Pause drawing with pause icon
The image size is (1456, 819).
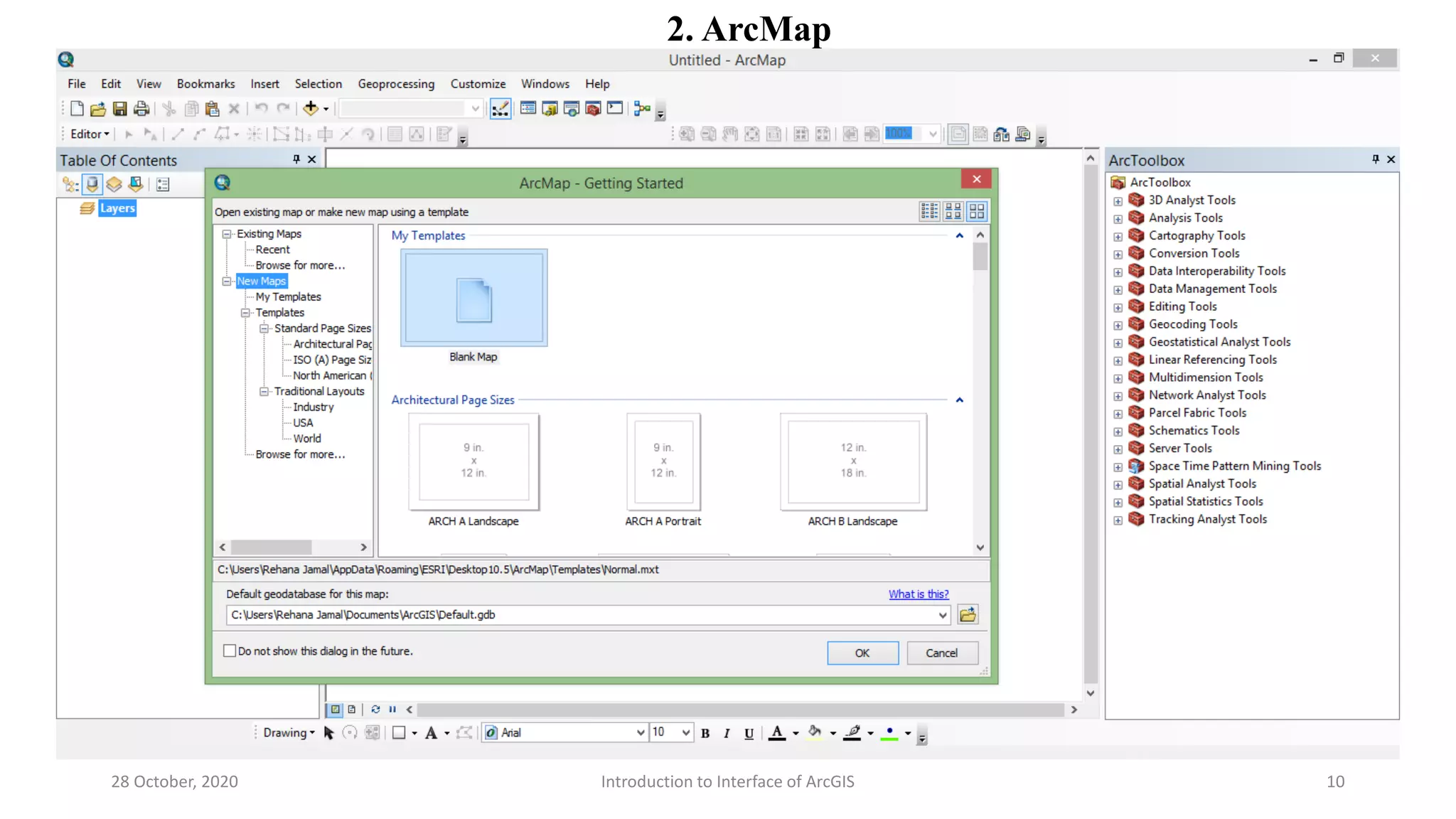(x=392, y=710)
